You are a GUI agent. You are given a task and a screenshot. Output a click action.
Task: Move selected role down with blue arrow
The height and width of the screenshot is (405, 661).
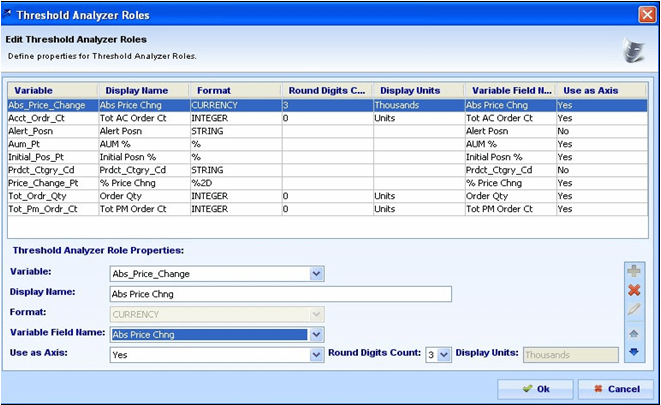pyautogui.click(x=634, y=351)
